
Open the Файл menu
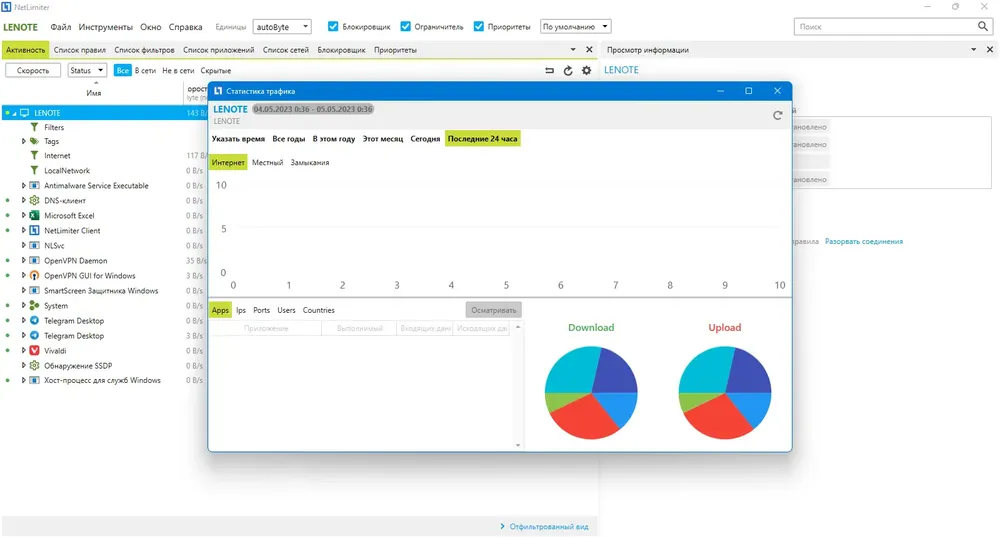pos(61,27)
